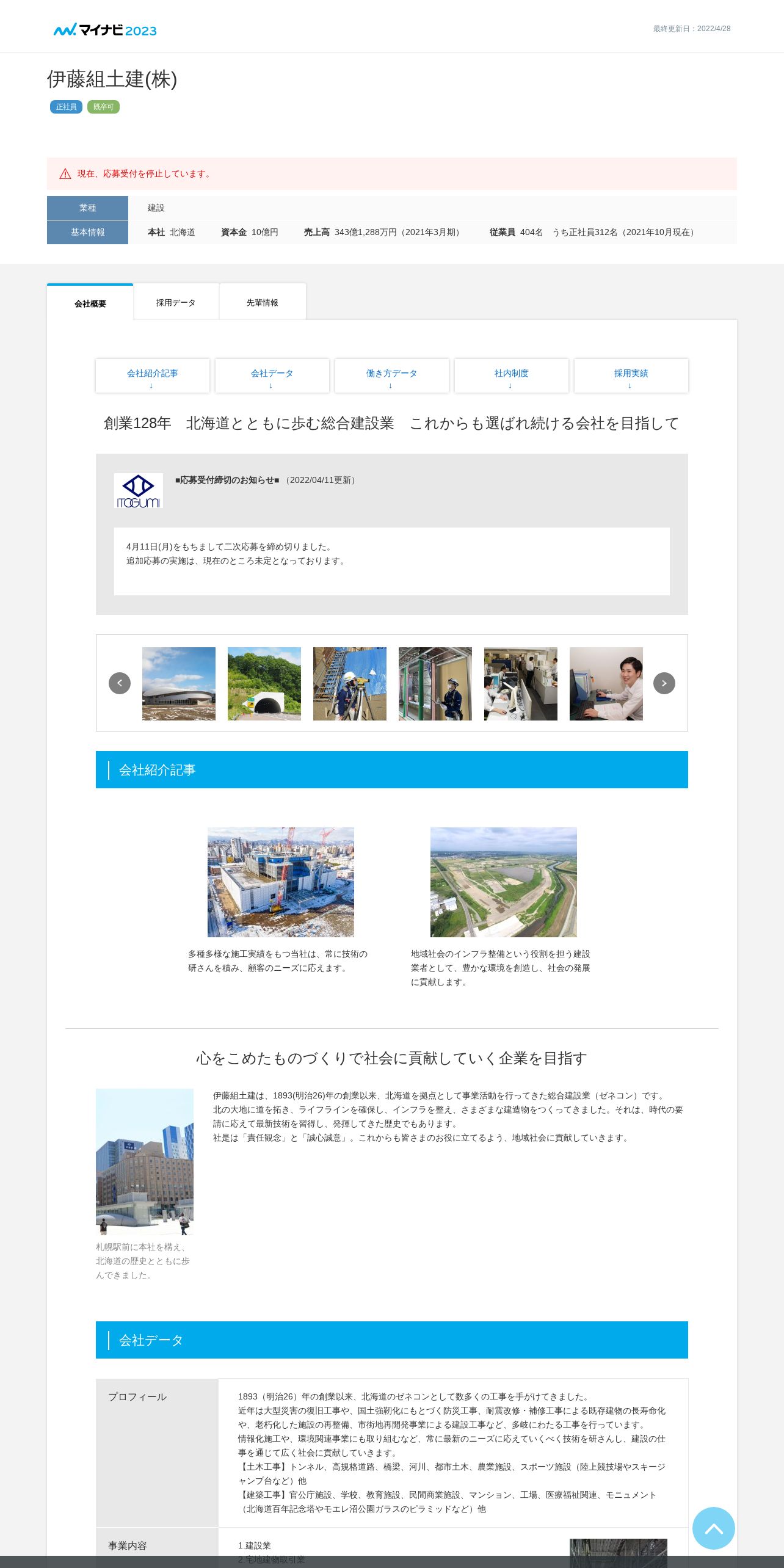Click the 基本情報 label cell
Image resolution: width=784 pixels, height=1568 pixels.
[87, 232]
